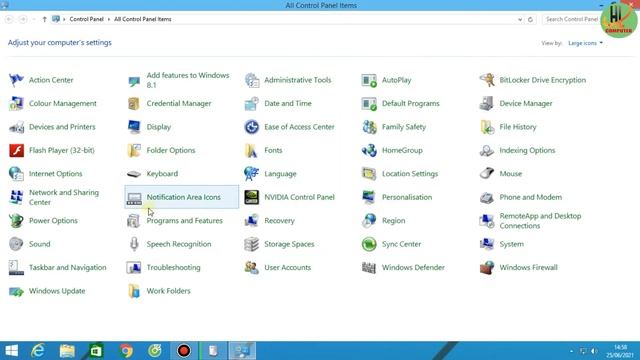Viewport: 640px width, 360px height.
Task: Open the Keyboard icon
Action: 134,174
